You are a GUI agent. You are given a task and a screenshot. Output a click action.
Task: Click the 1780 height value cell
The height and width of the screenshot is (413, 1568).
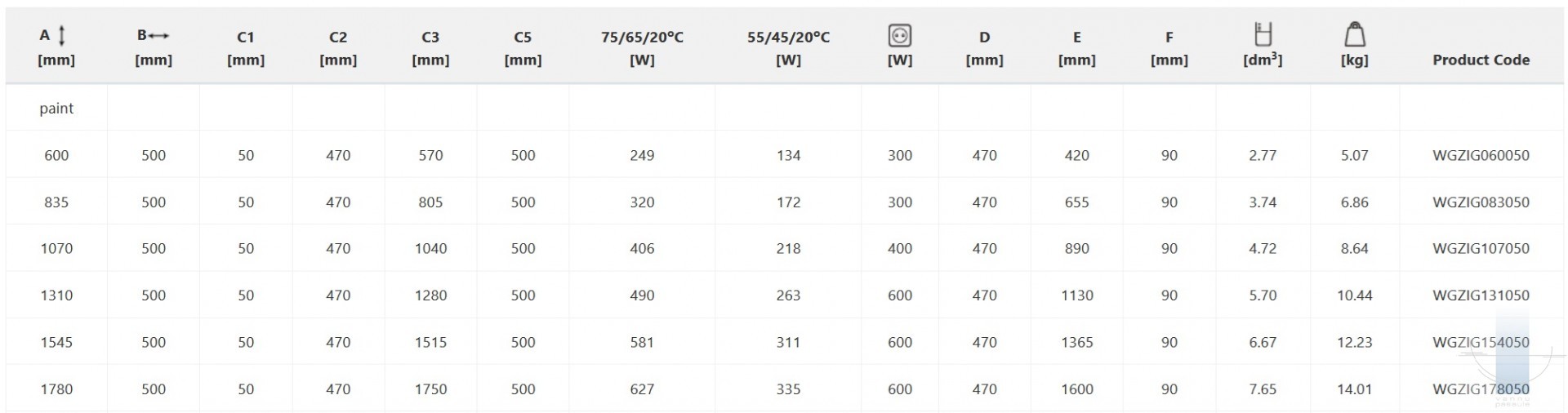(56, 389)
